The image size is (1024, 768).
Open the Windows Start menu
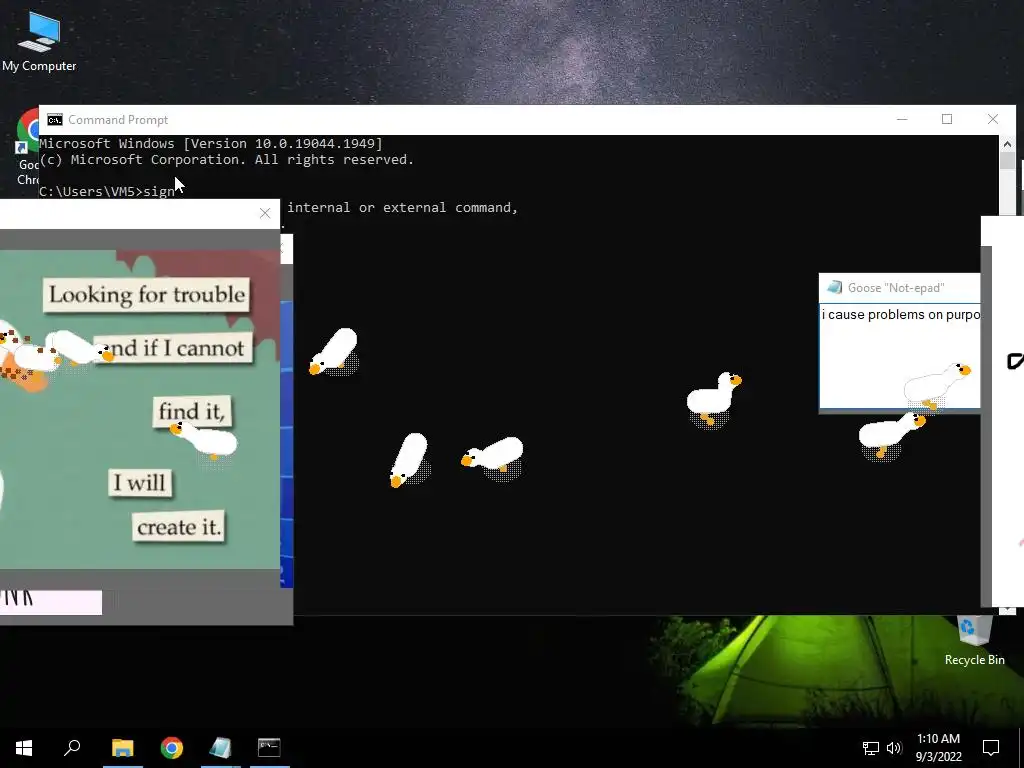[24, 748]
